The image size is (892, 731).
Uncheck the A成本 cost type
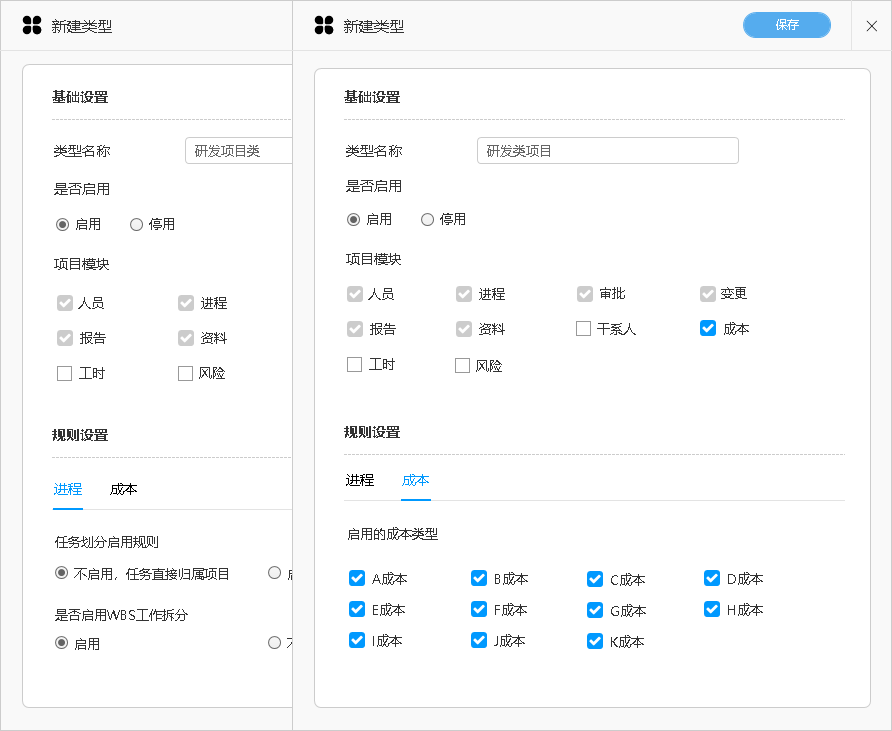tap(357, 578)
